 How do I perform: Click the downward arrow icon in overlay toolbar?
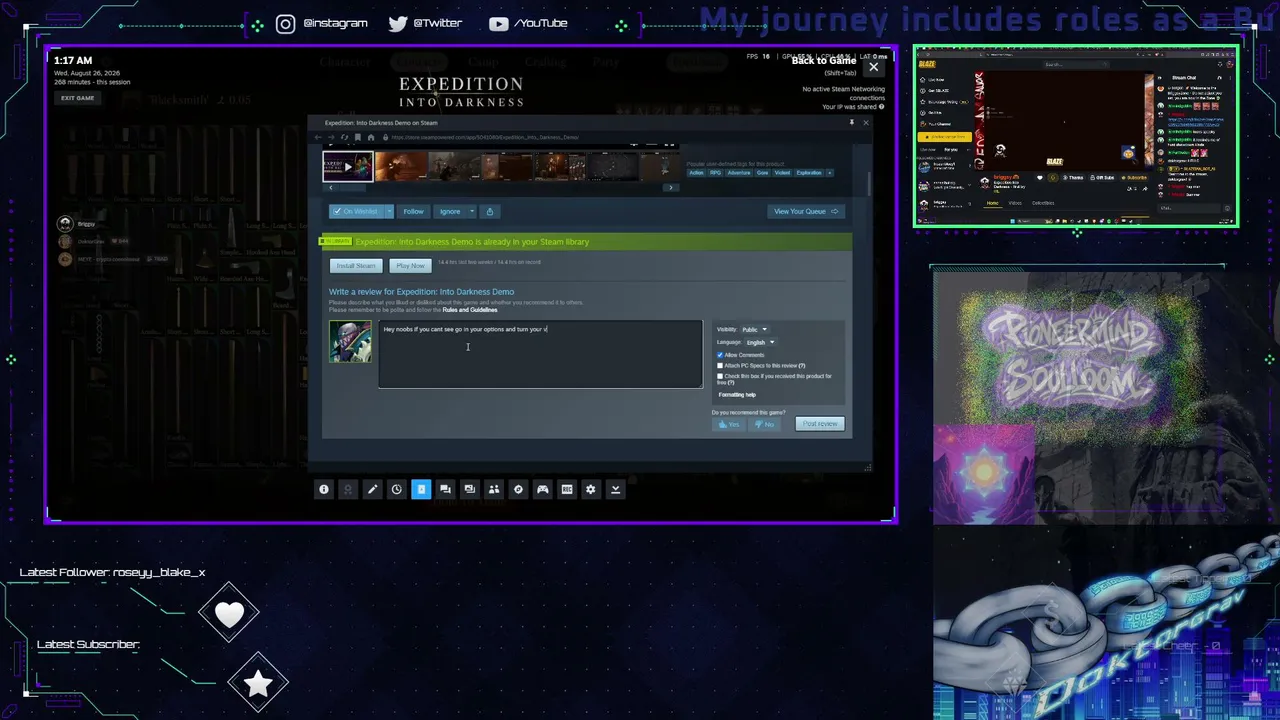tap(615, 489)
